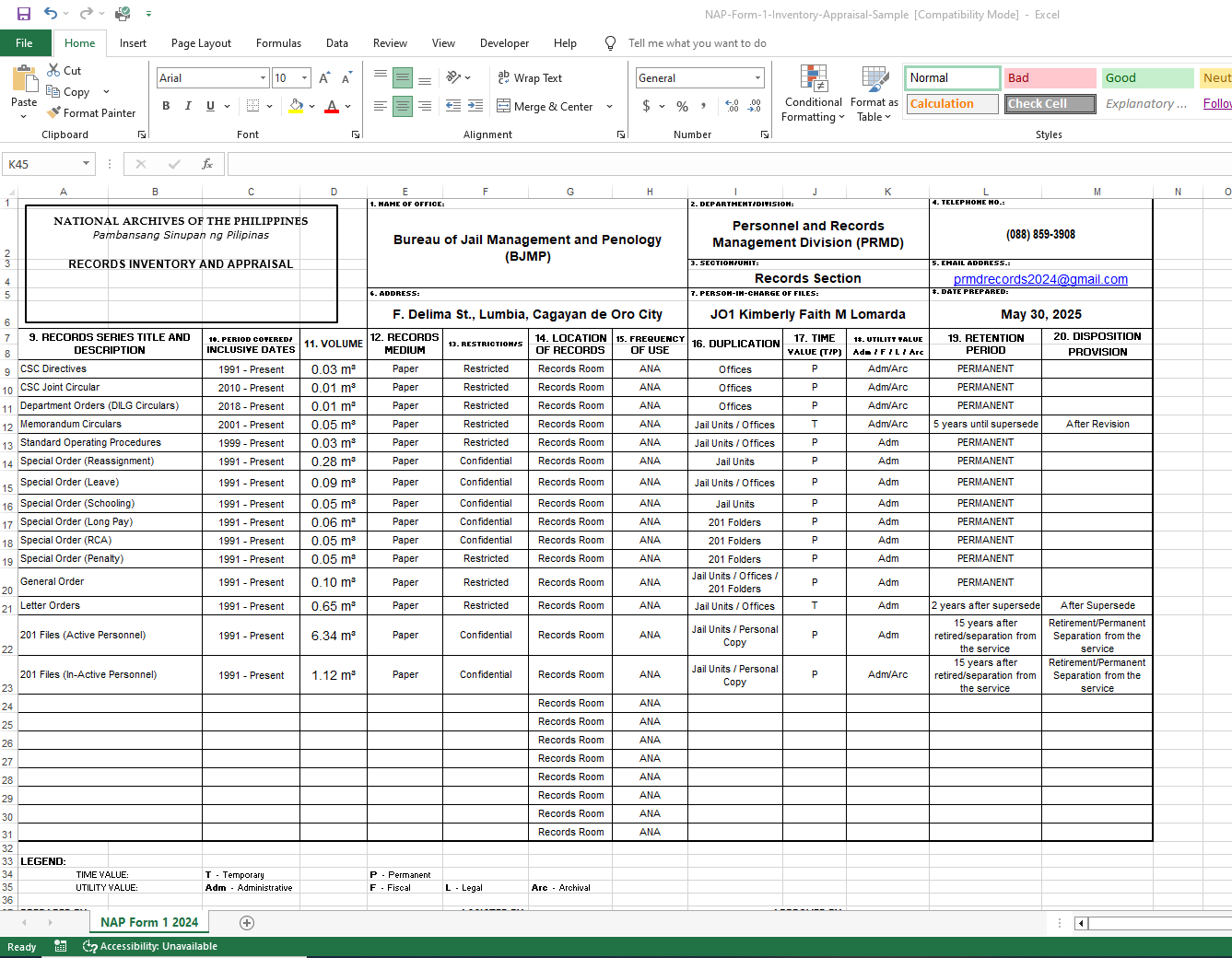Click the Insert Function fx icon
Viewport: 1232px width, 958px height.
click(207, 164)
